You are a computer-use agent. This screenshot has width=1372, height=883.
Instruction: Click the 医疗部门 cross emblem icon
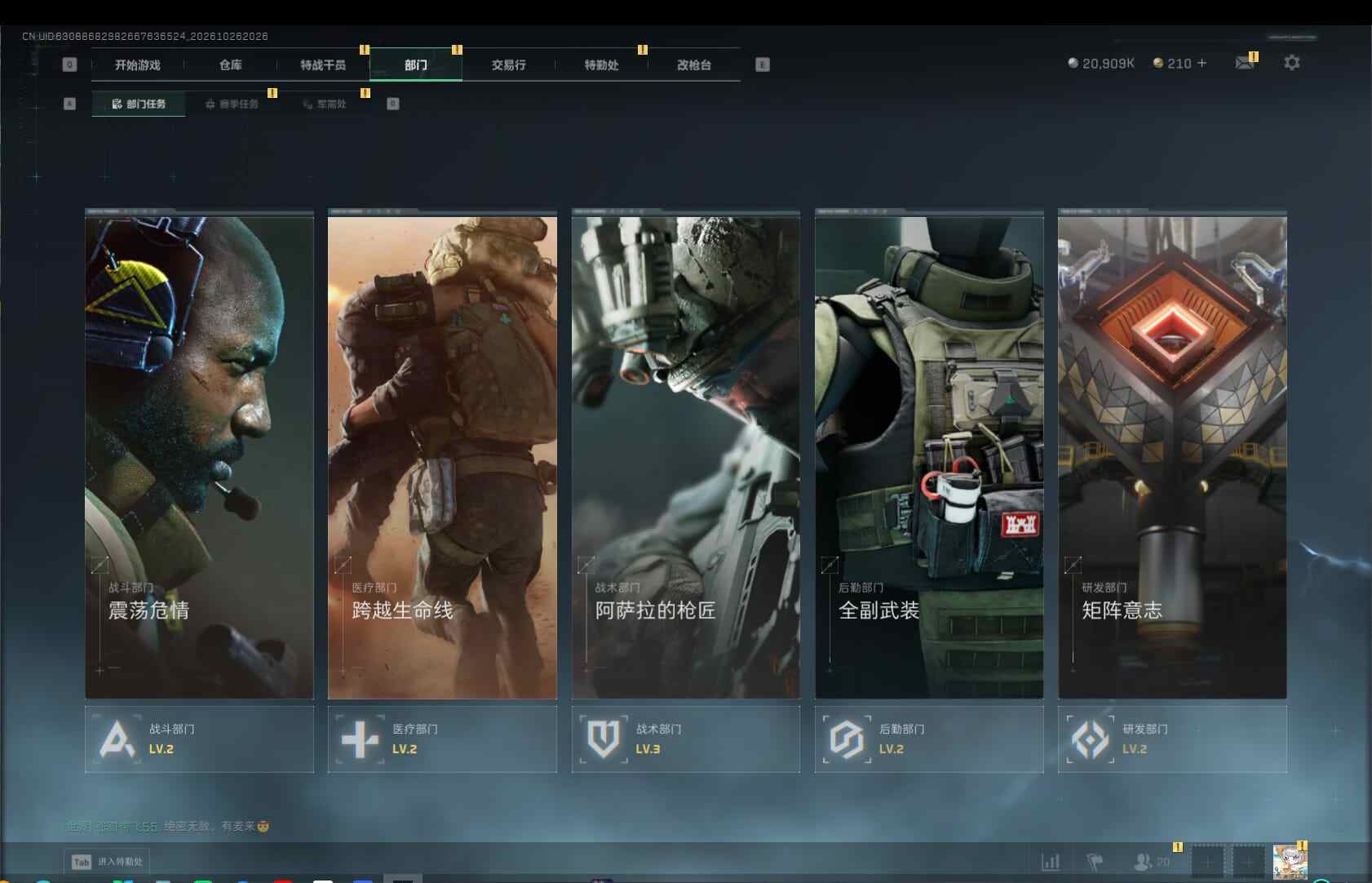pos(360,739)
